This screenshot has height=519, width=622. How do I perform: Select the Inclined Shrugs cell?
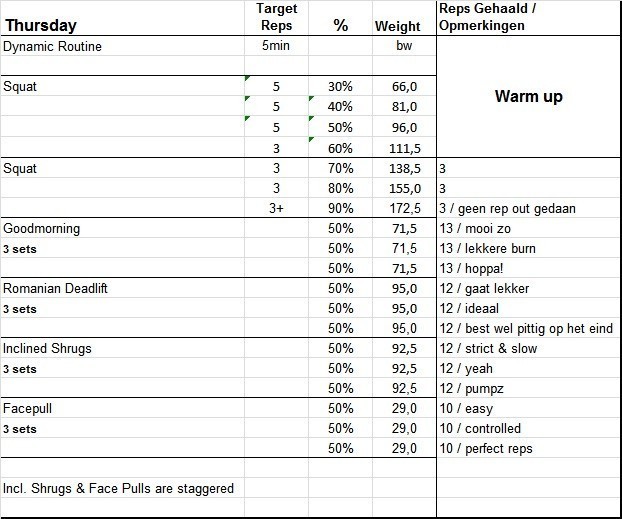[x=50, y=348]
